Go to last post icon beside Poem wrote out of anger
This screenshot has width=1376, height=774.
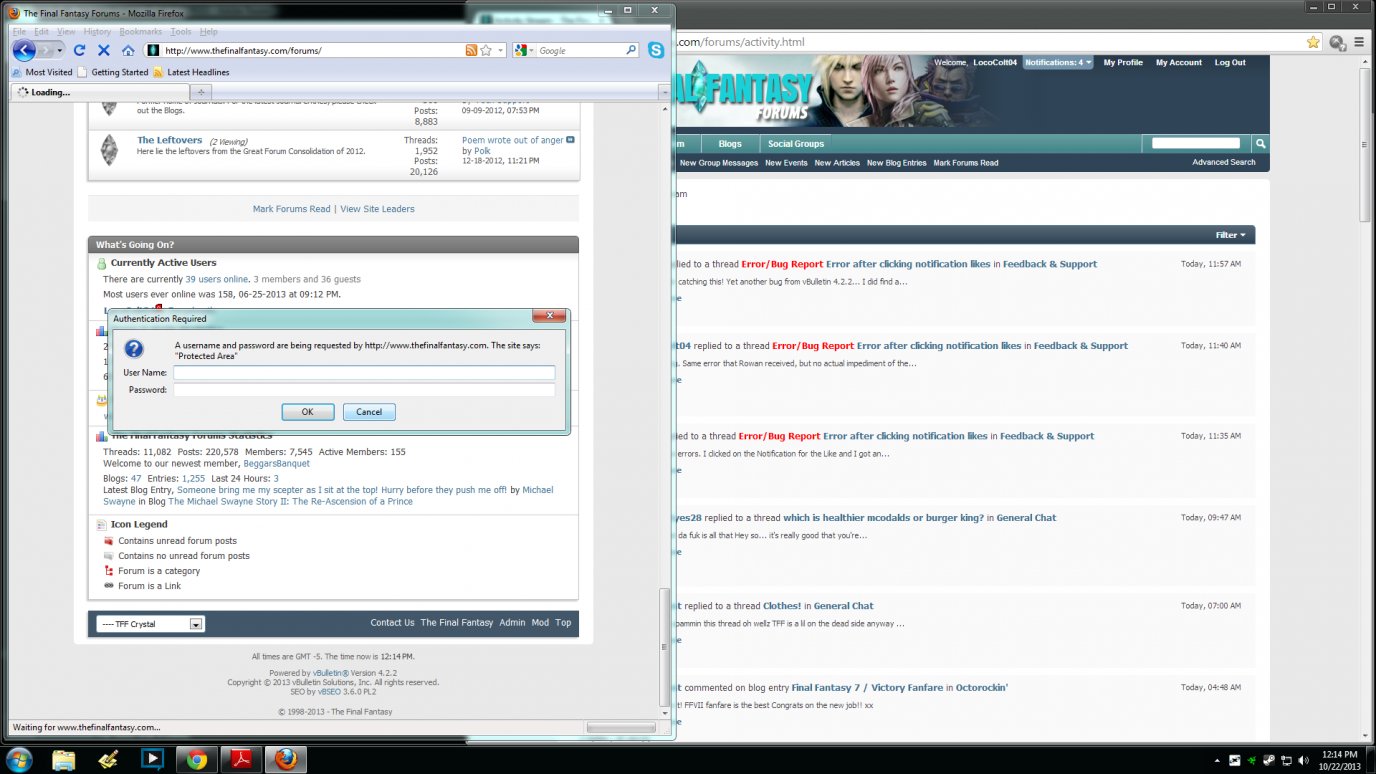tap(571, 140)
